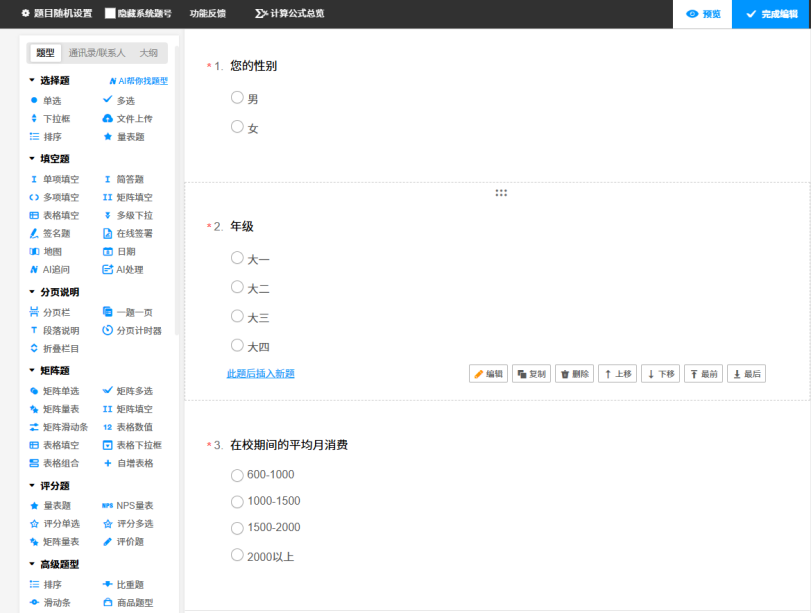Add a multiple-choice 多选 question type
This screenshot has width=812, height=613.
pos(119,100)
